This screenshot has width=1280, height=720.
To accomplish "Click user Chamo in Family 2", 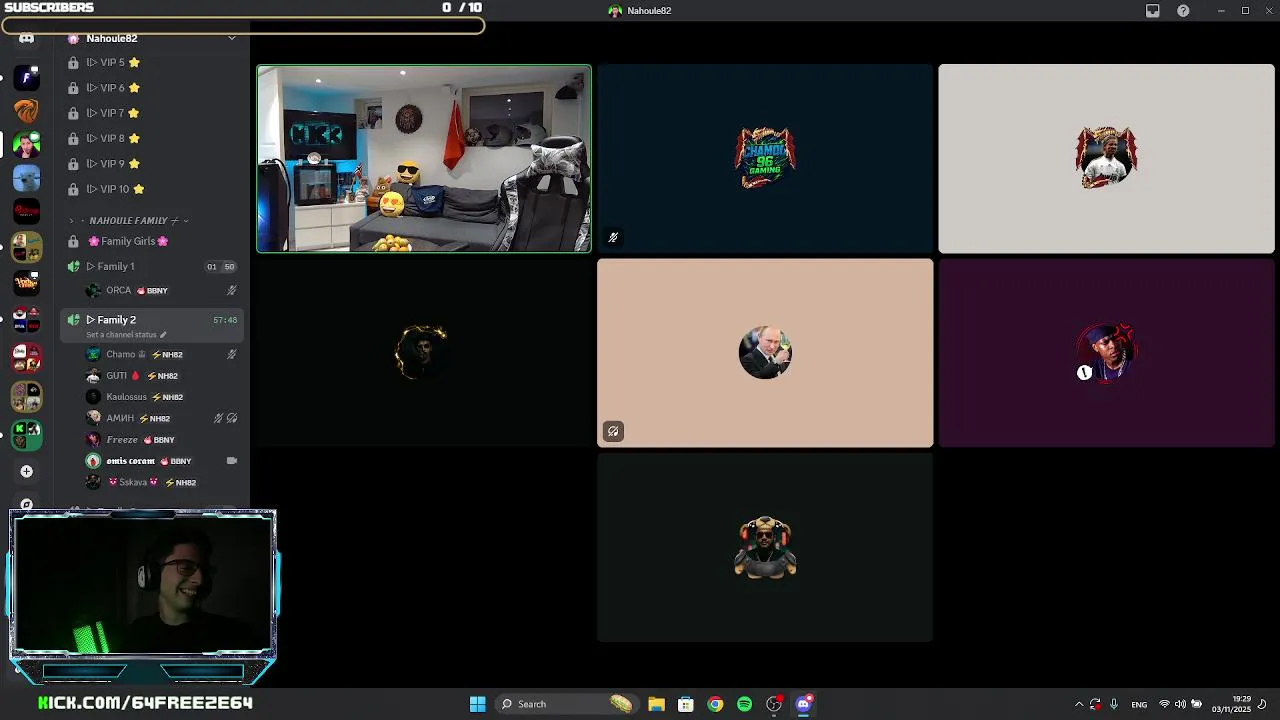I will (150, 354).
